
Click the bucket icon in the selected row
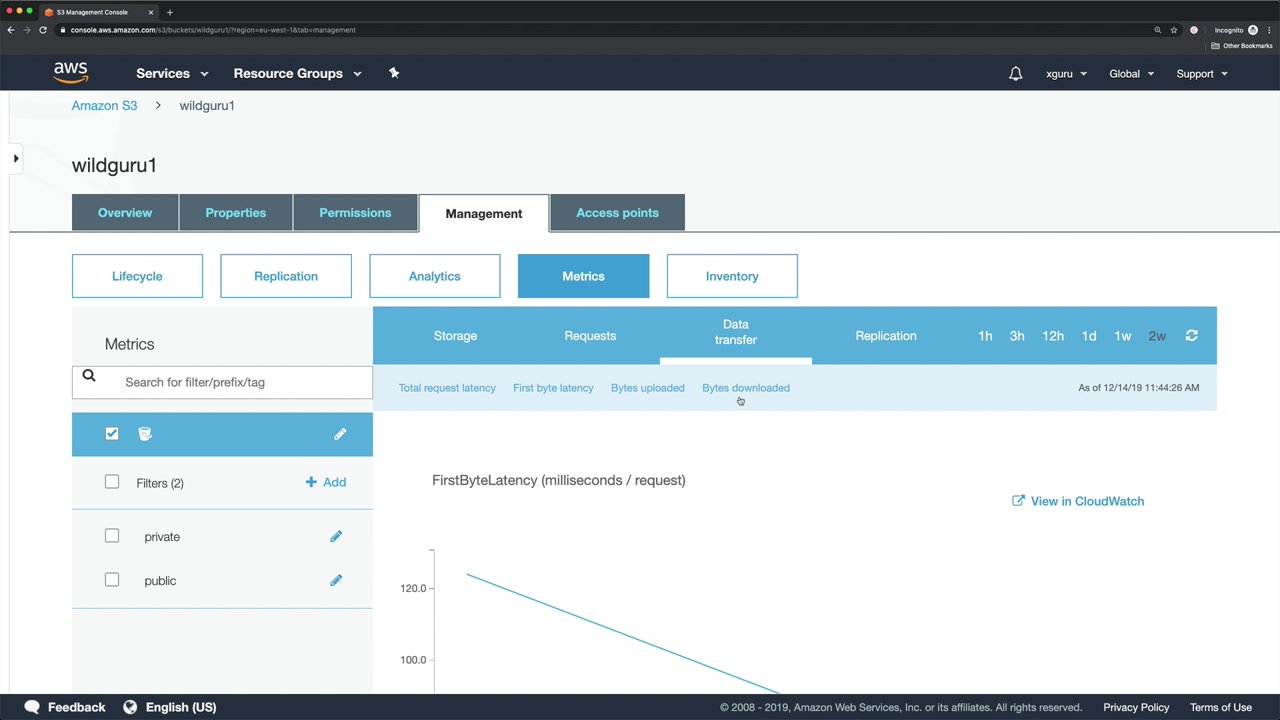click(145, 433)
